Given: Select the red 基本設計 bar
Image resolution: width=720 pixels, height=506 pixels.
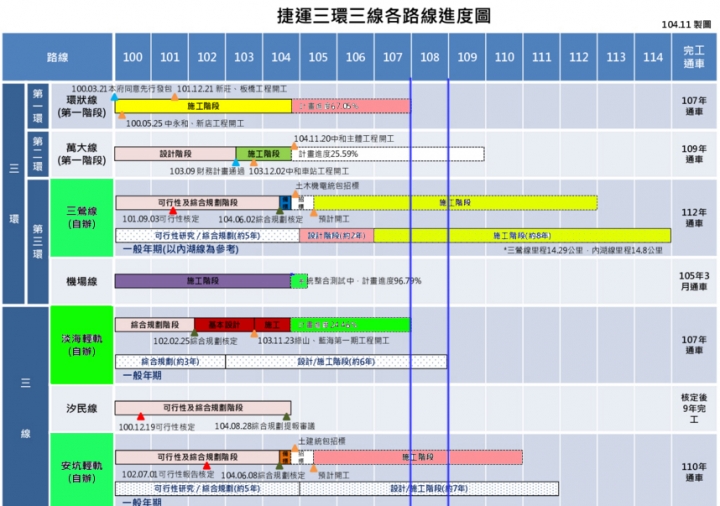Looking at the screenshot, I should 224,325.
